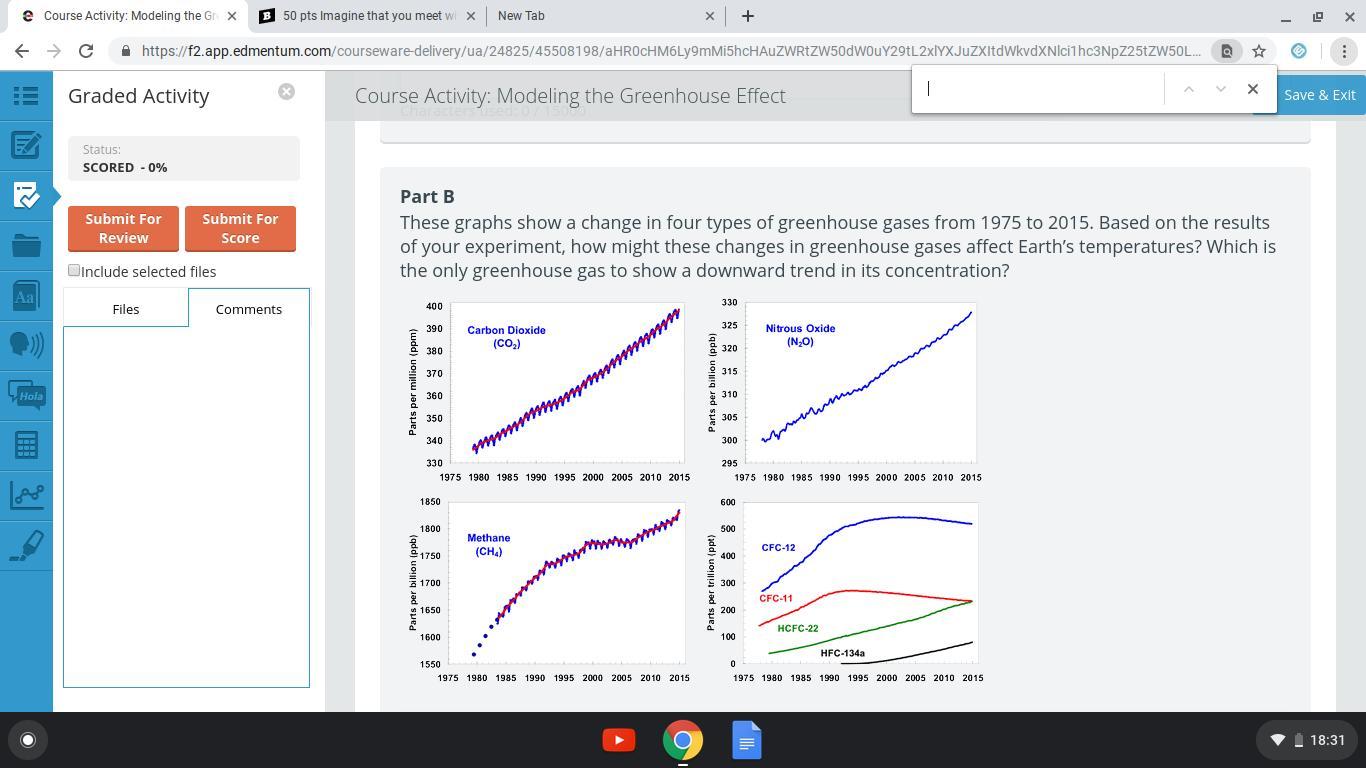Image resolution: width=1366 pixels, height=768 pixels.
Task: Select the graded activity checkmark sidebar icon
Action: pyautogui.click(x=26, y=195)
